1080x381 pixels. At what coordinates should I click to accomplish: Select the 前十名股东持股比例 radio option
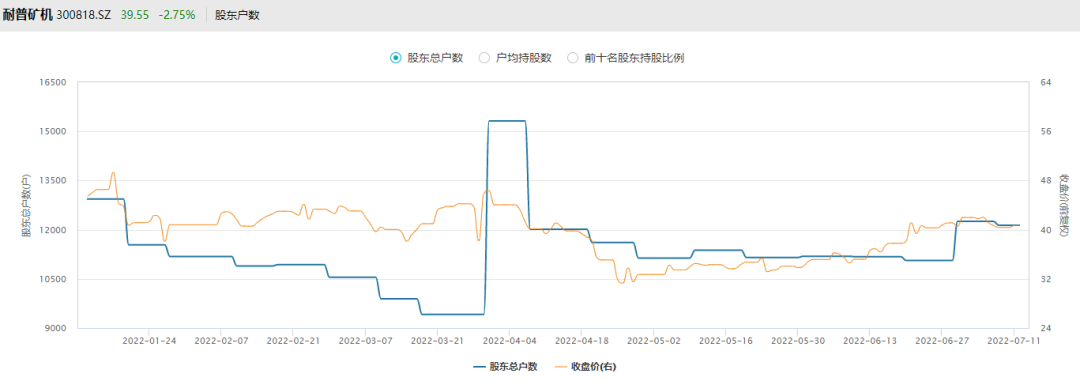point(572,58)
